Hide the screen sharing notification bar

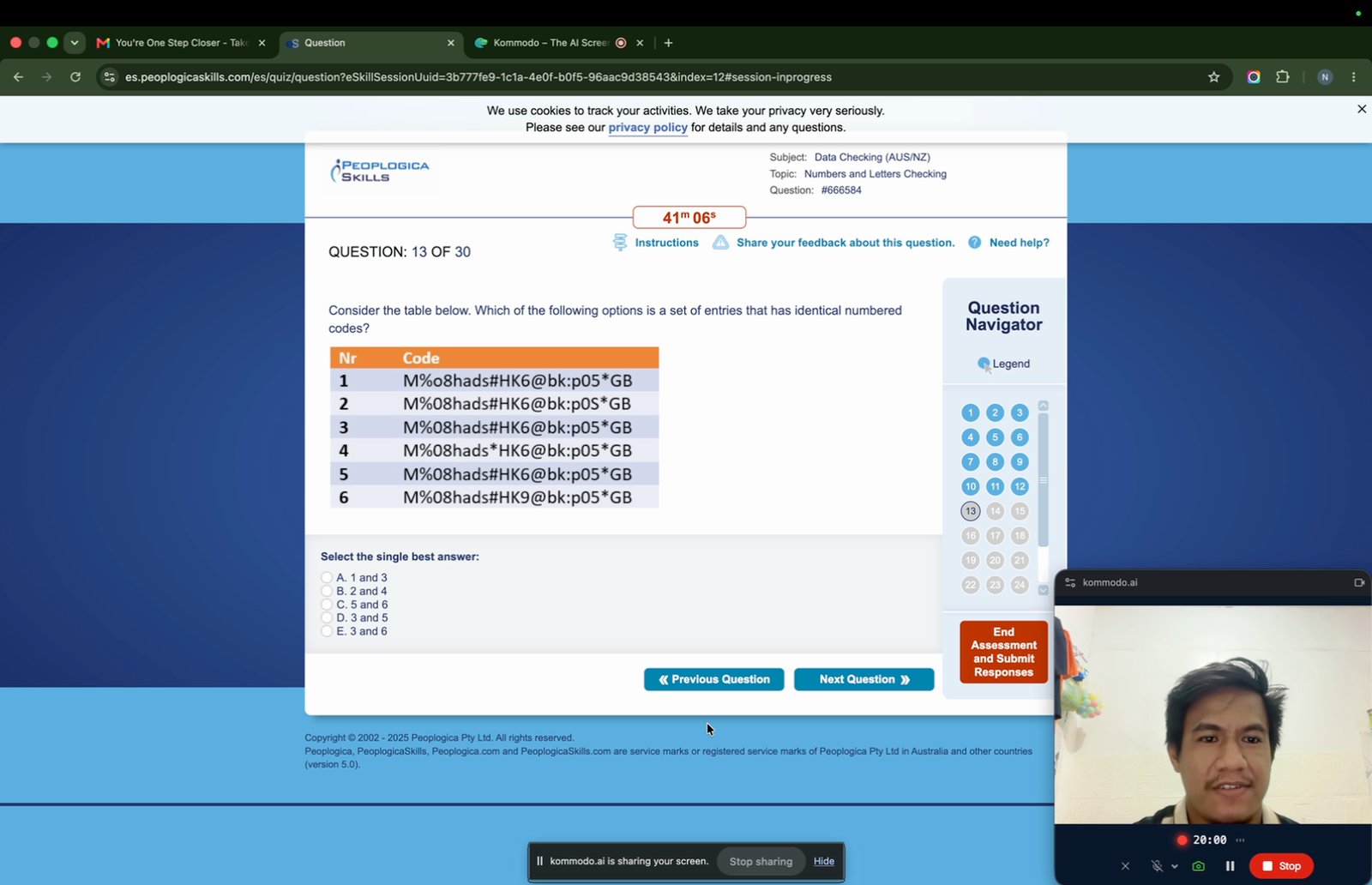click(x=824, y=861)
